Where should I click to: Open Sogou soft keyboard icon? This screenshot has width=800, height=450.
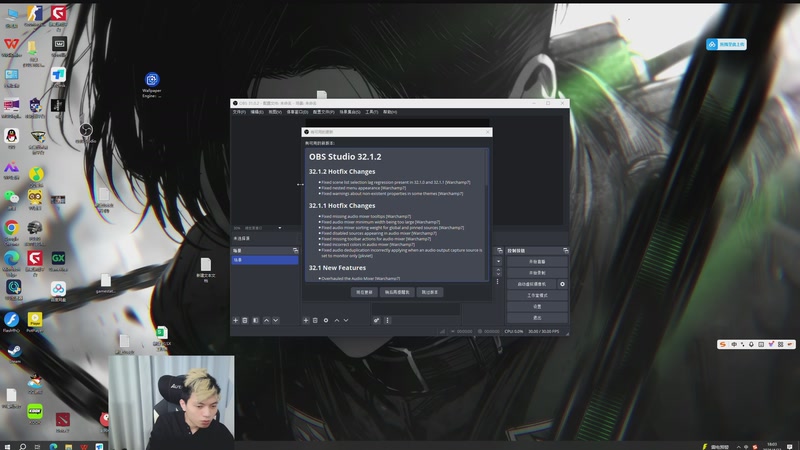761,344
